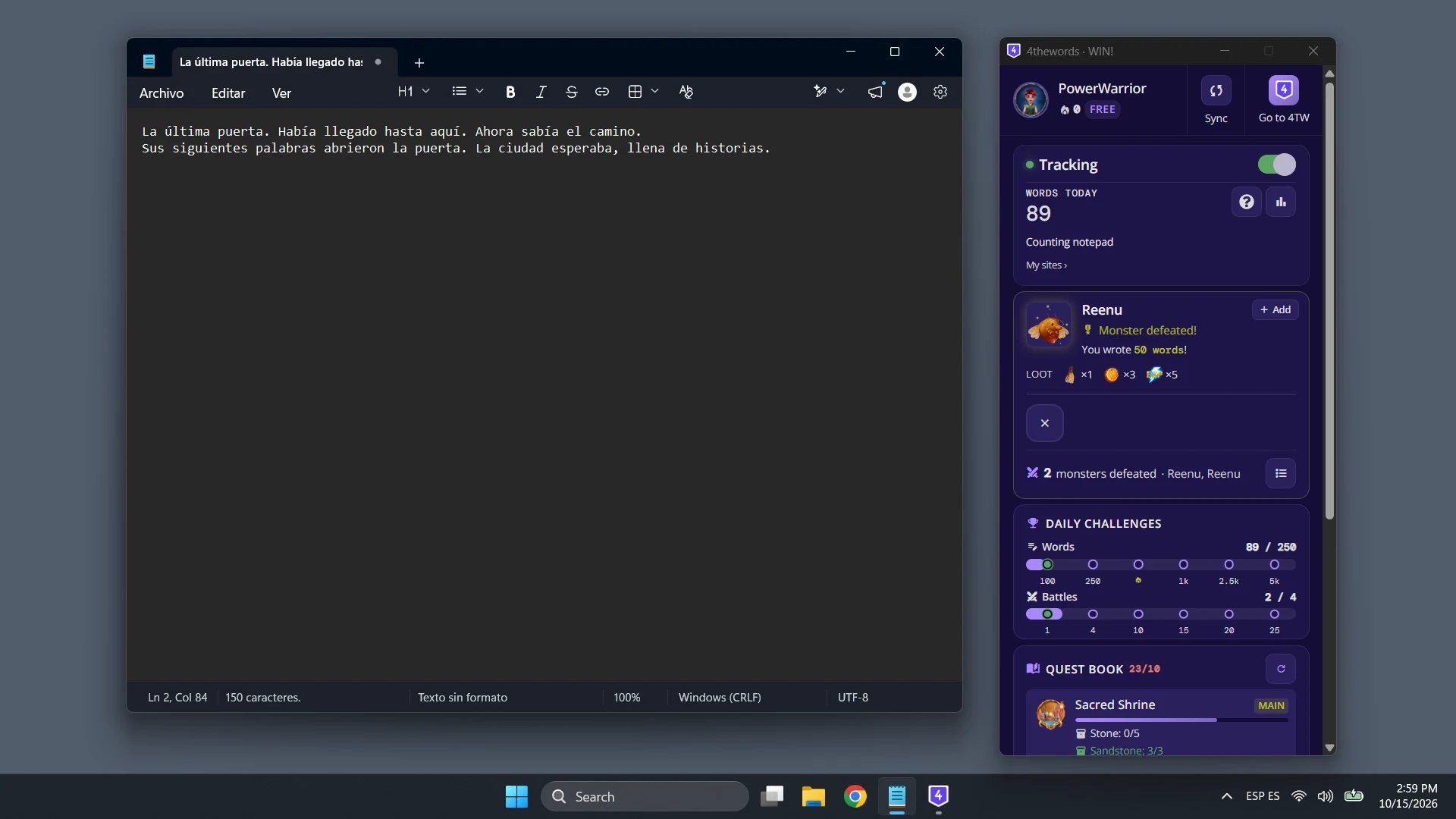
Task: Select the 'La última puerta' Notepad tab
Action: [x=284, y=62]
